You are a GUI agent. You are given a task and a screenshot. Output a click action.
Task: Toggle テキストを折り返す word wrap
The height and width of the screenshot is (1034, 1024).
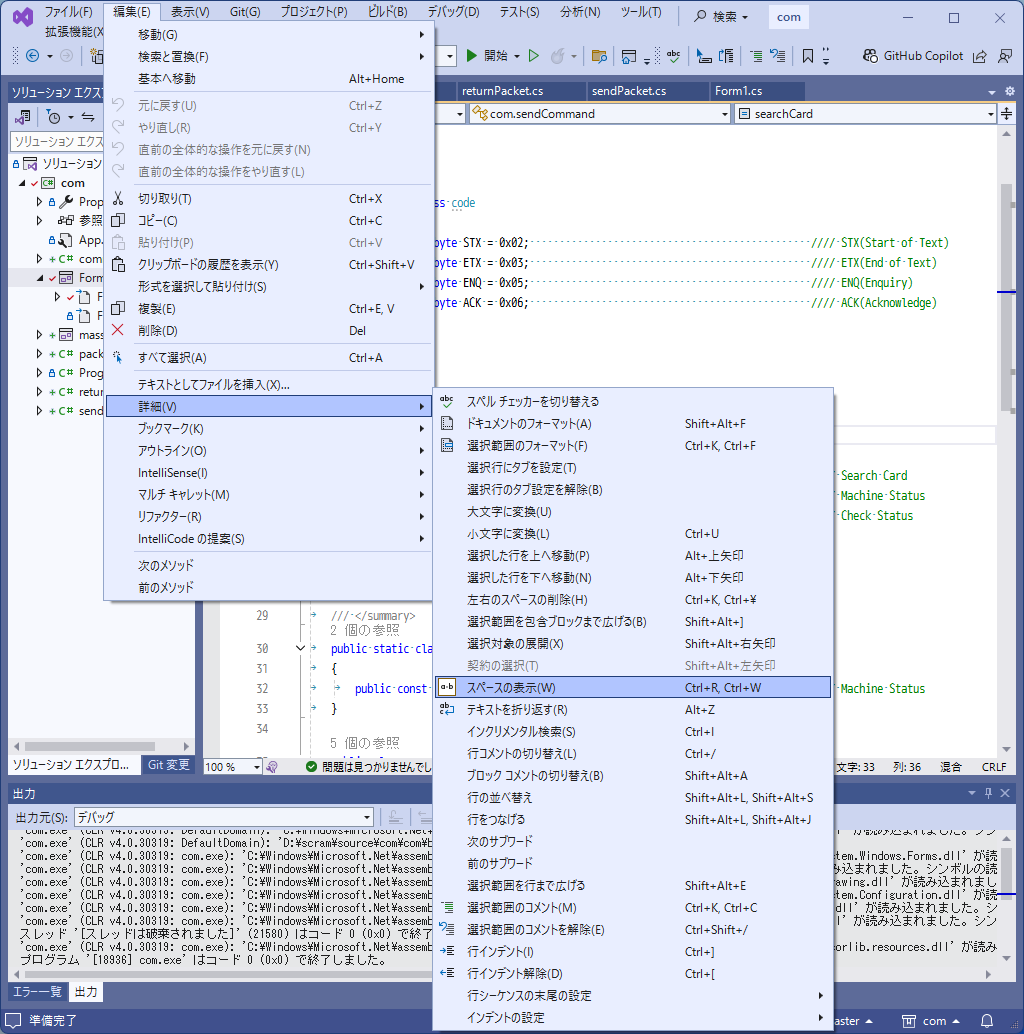point(632,710)
